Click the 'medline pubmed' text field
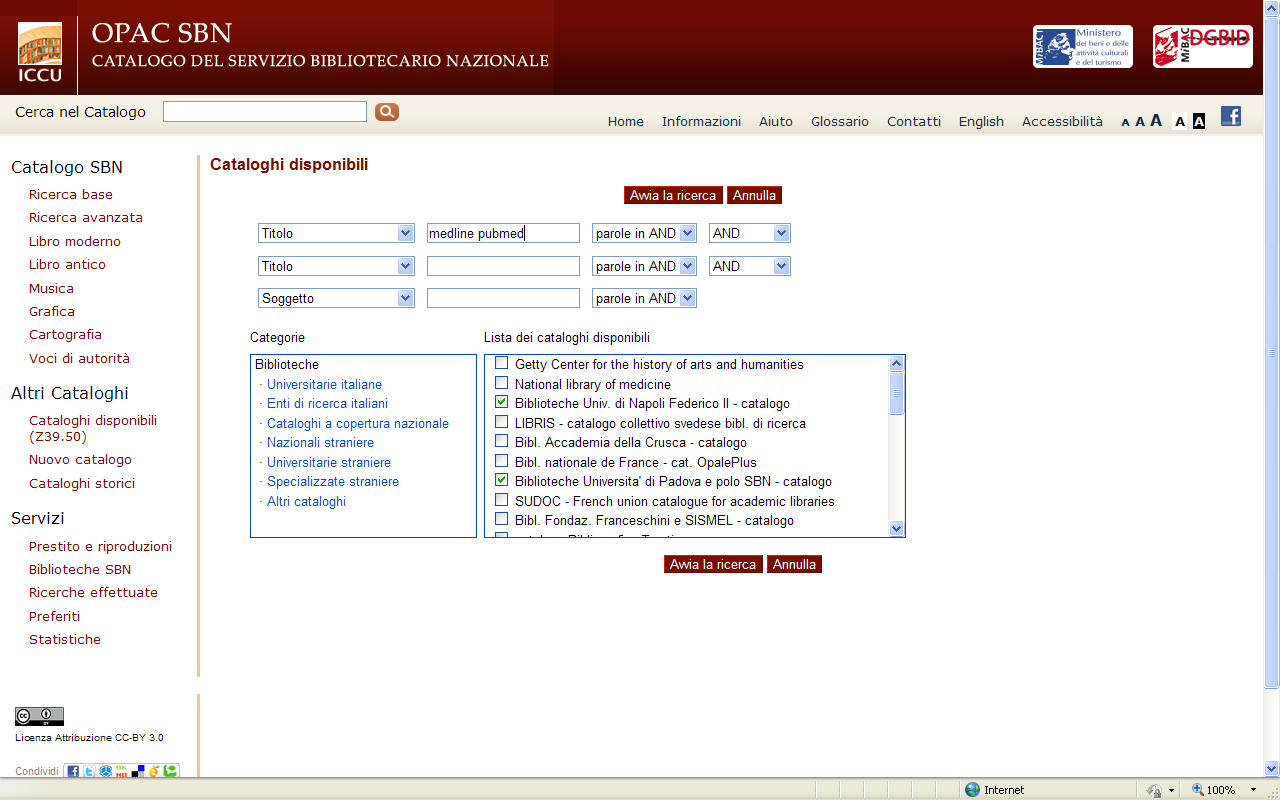 click(503, 233)
